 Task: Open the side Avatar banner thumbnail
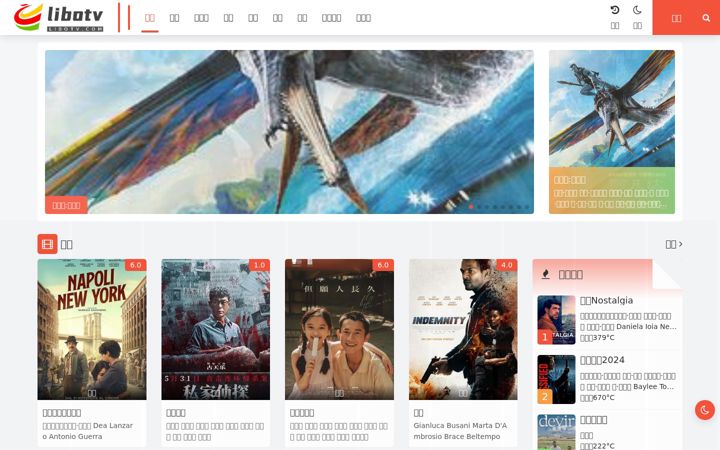pos(612,108)
